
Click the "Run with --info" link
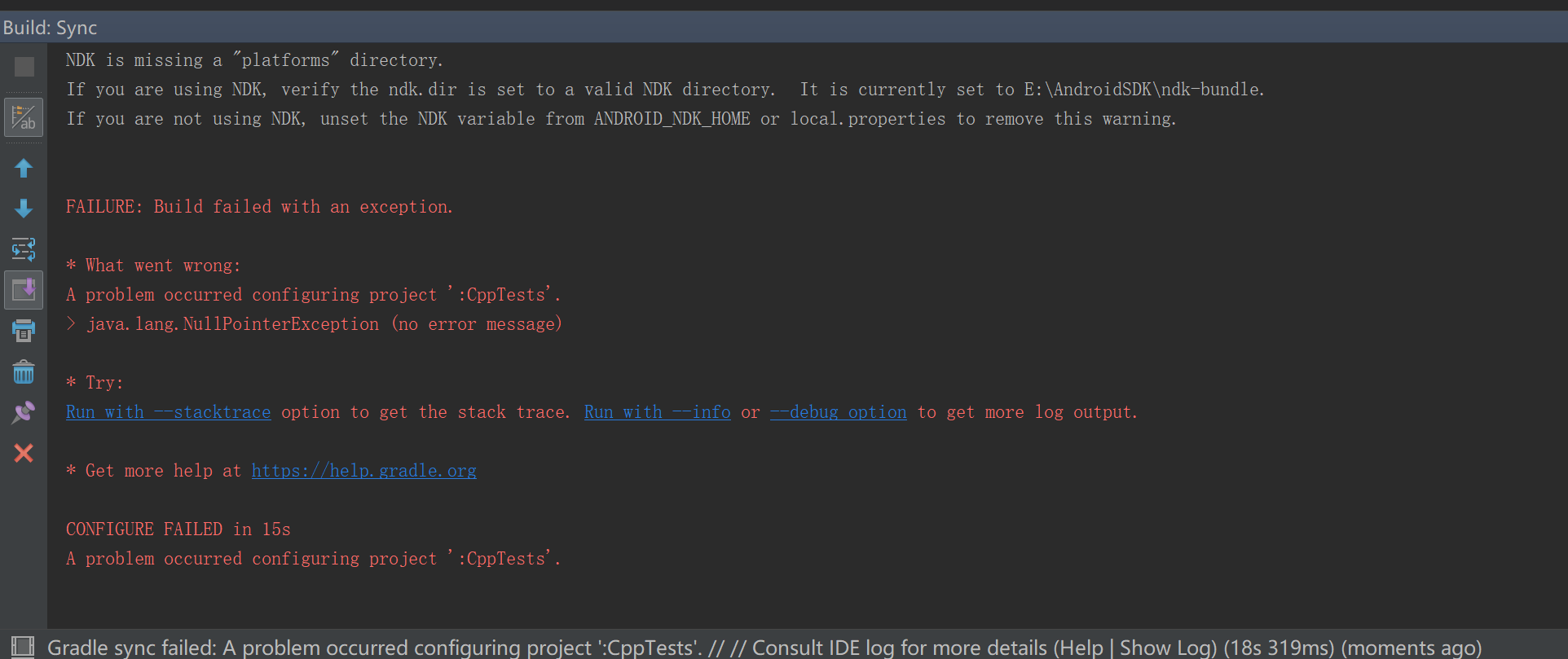(x=657, y=412)
